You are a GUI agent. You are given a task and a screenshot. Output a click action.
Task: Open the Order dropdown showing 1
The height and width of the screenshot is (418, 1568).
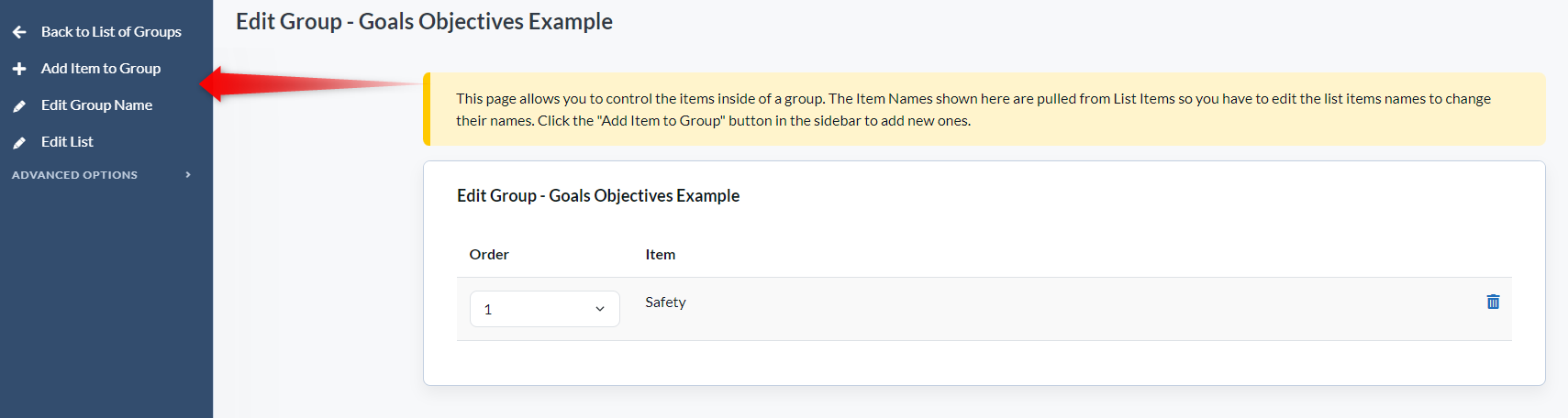(x=545, y=309)
